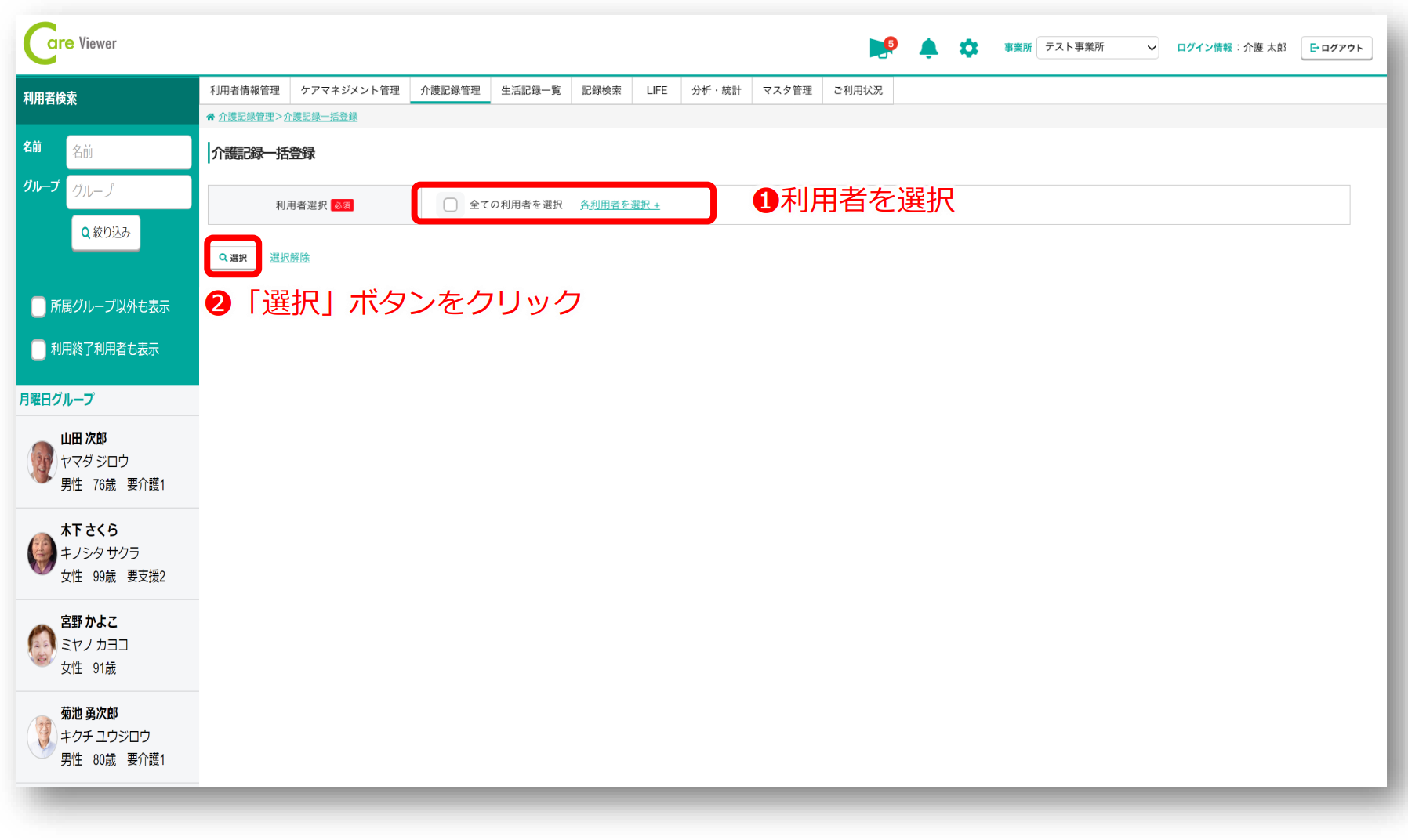
Task: Click the Care Viewer logo
Action: (71, 43)
